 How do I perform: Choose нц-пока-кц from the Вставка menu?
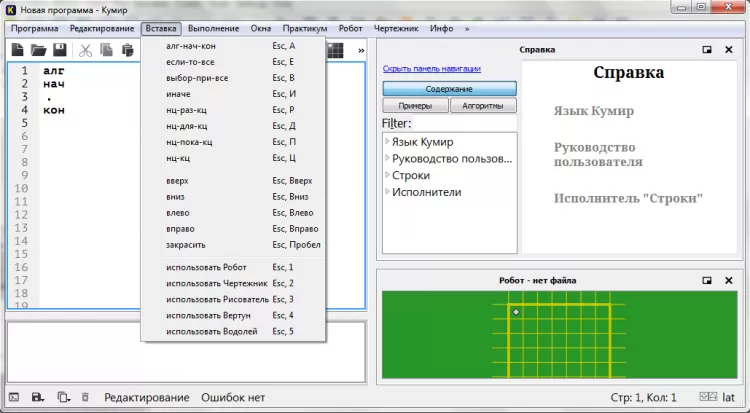[x=189, y=142]
